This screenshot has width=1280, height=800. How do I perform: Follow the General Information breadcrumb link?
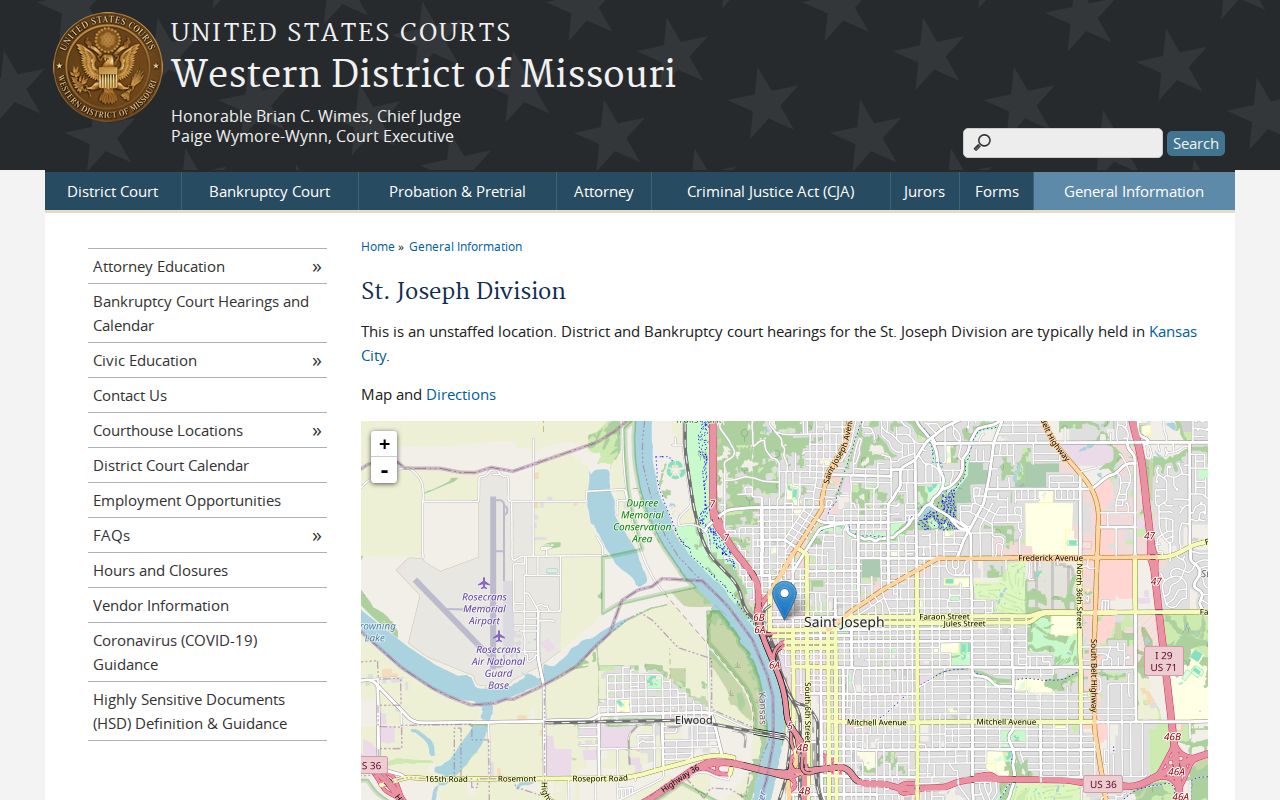465,246
